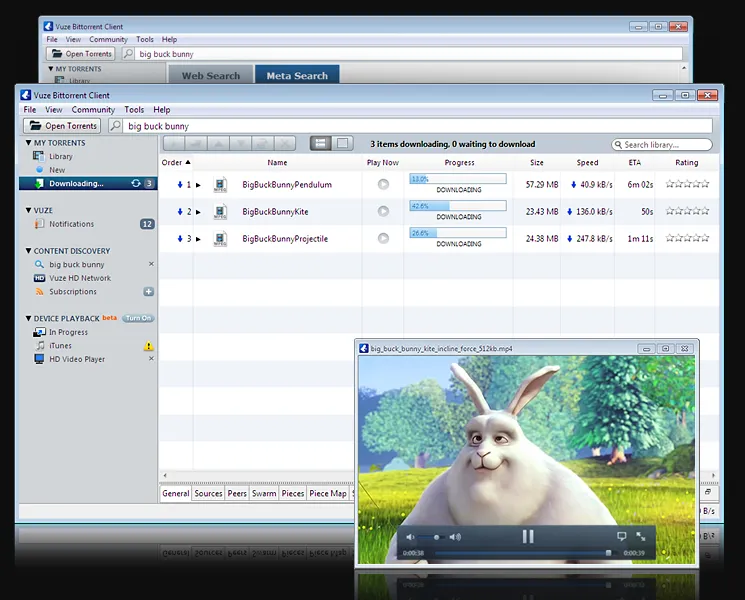Sort by the Name column header
Image resolution: width=745 pixels, height=600 pixels.
pos(277,162)
